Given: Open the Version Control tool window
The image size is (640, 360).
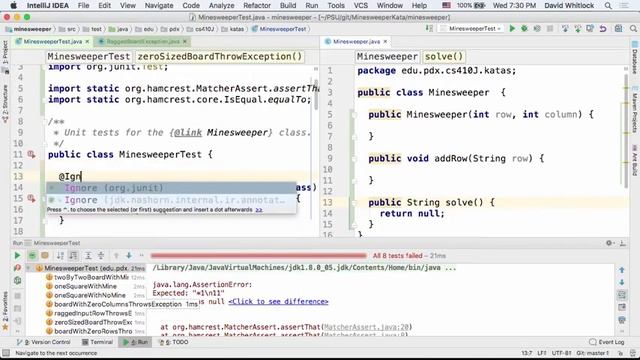Looking at the screenshot, I should tap(44, 342).
